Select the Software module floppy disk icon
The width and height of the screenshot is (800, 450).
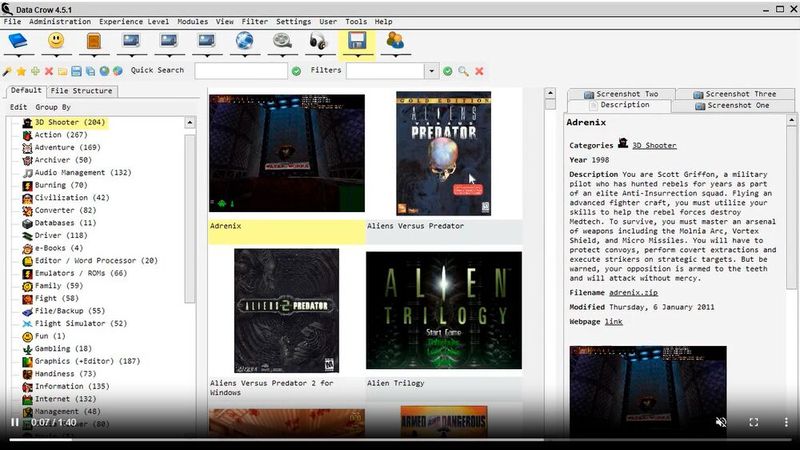coord(357,42)
